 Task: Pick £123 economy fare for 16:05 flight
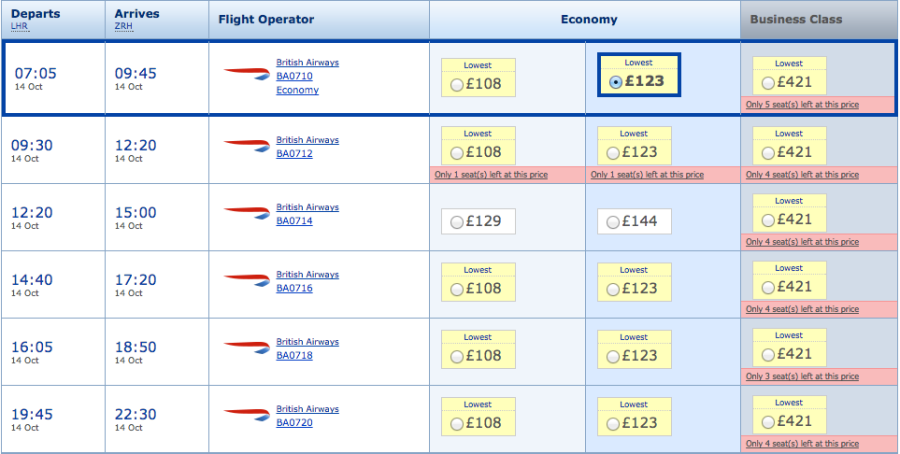click(x=613, y=356)
